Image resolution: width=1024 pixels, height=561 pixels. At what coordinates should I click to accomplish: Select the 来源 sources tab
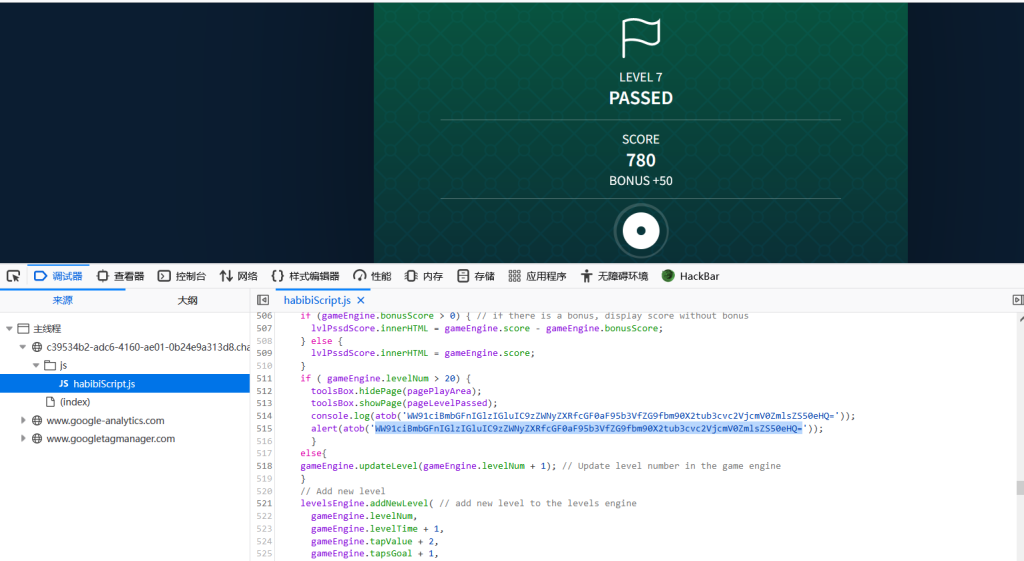coord(62,300)
